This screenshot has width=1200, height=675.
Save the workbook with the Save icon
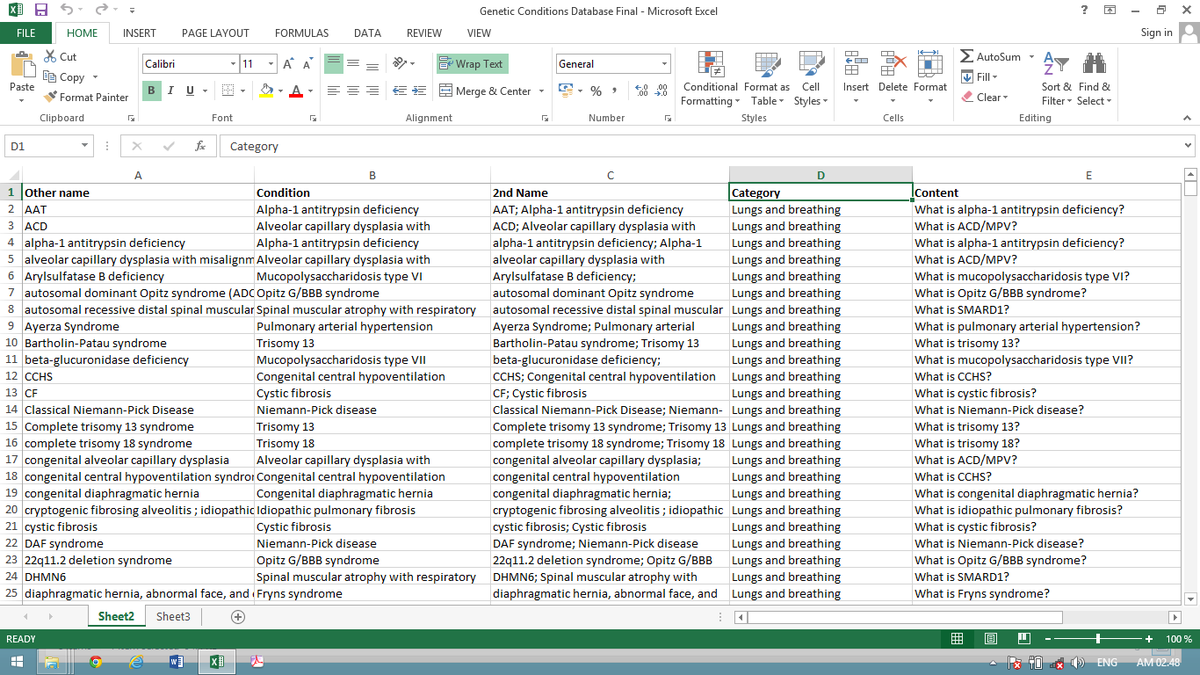tap(42, 11)
